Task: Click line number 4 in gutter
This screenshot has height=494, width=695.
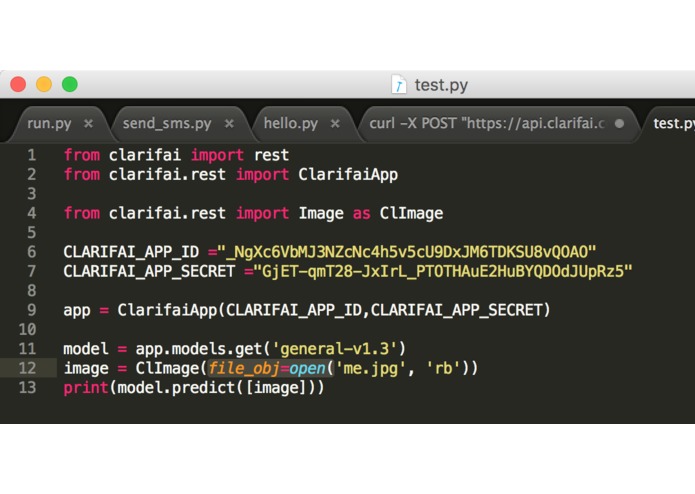Action: pos(31,213)
